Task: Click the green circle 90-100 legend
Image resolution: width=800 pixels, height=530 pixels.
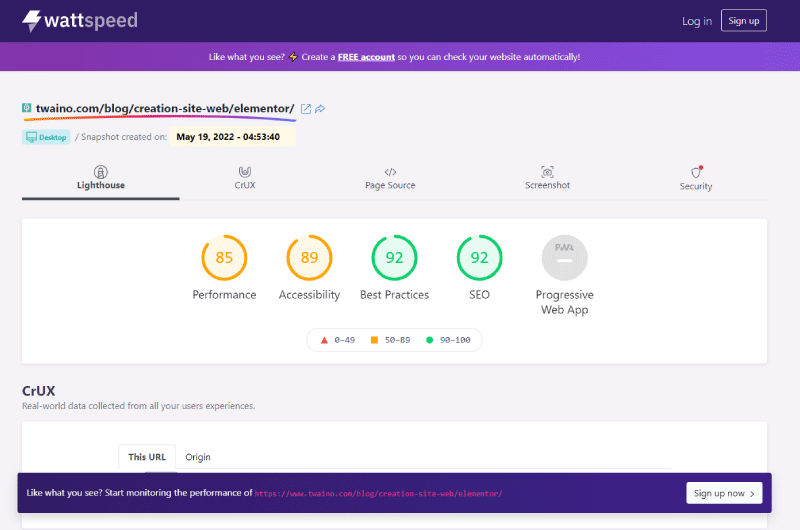Action: coord(448,340)
